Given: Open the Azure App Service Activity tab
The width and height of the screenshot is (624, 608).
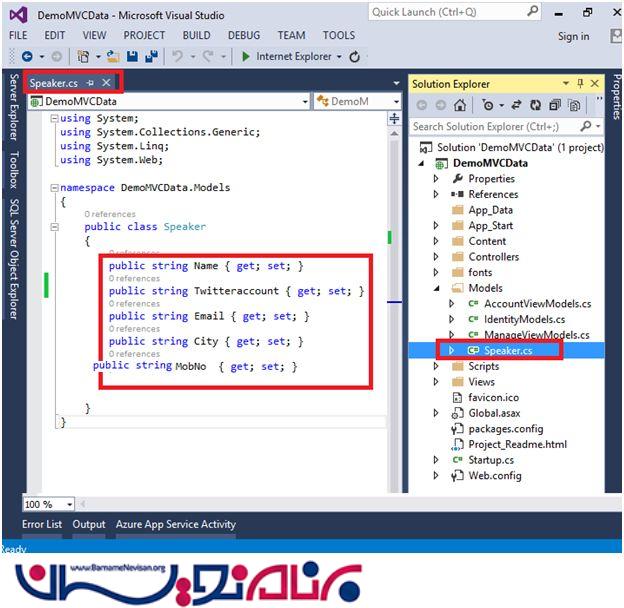Looking at the screenshot, I should tap(175, 524).
